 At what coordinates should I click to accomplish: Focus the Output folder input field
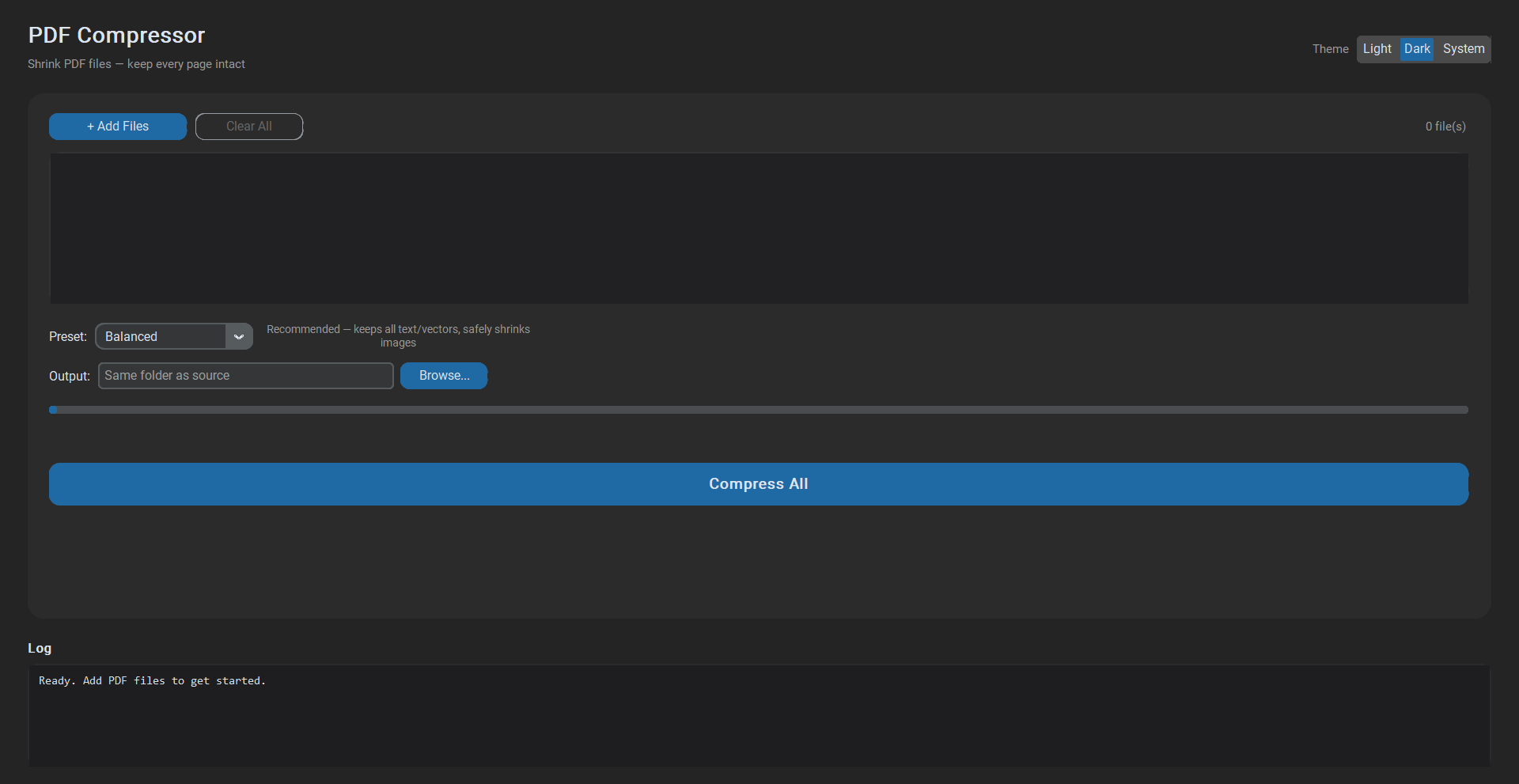coord(246,376)
